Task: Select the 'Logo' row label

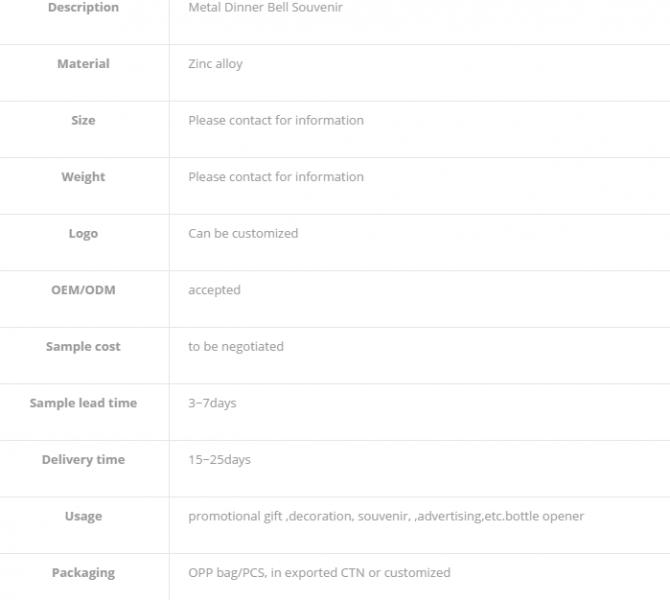Action: click(x=83, y=234)
